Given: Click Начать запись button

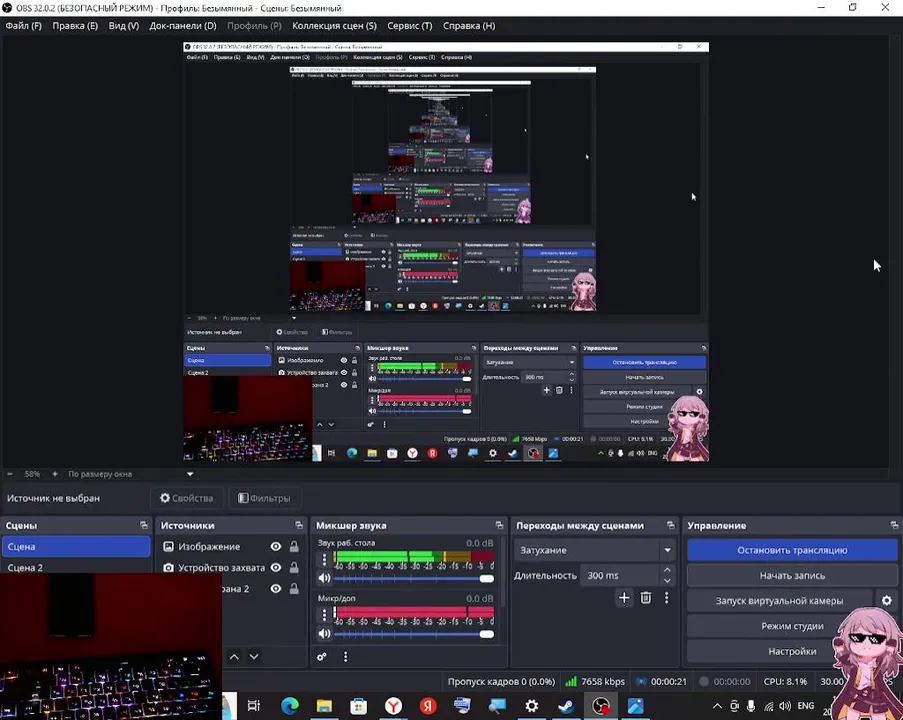Looking at the screenshot, I should 792,575.
